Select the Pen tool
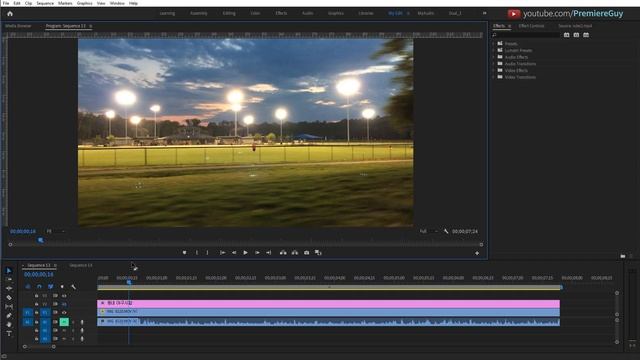 point(9,316)
